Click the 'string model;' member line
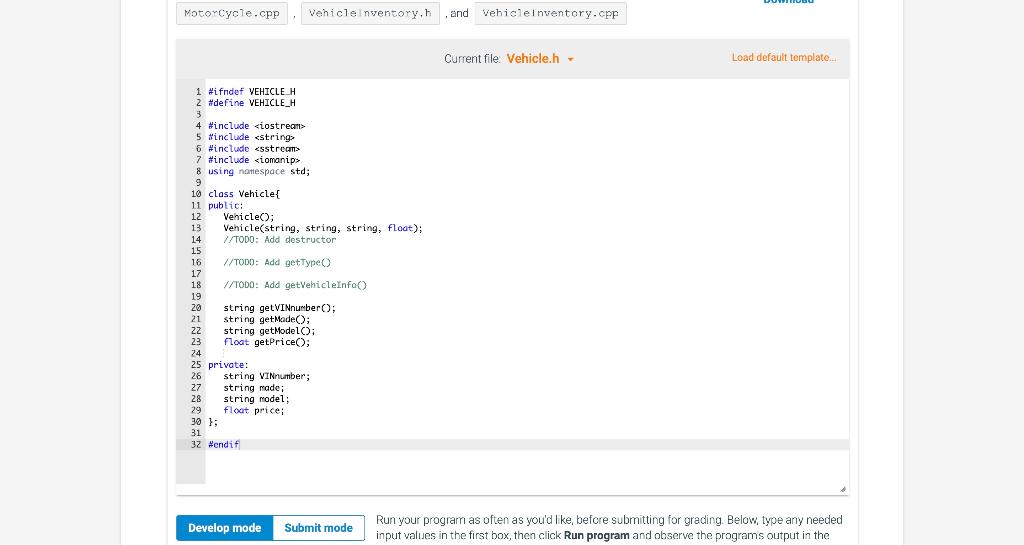1024x545 pixels. 257,399
